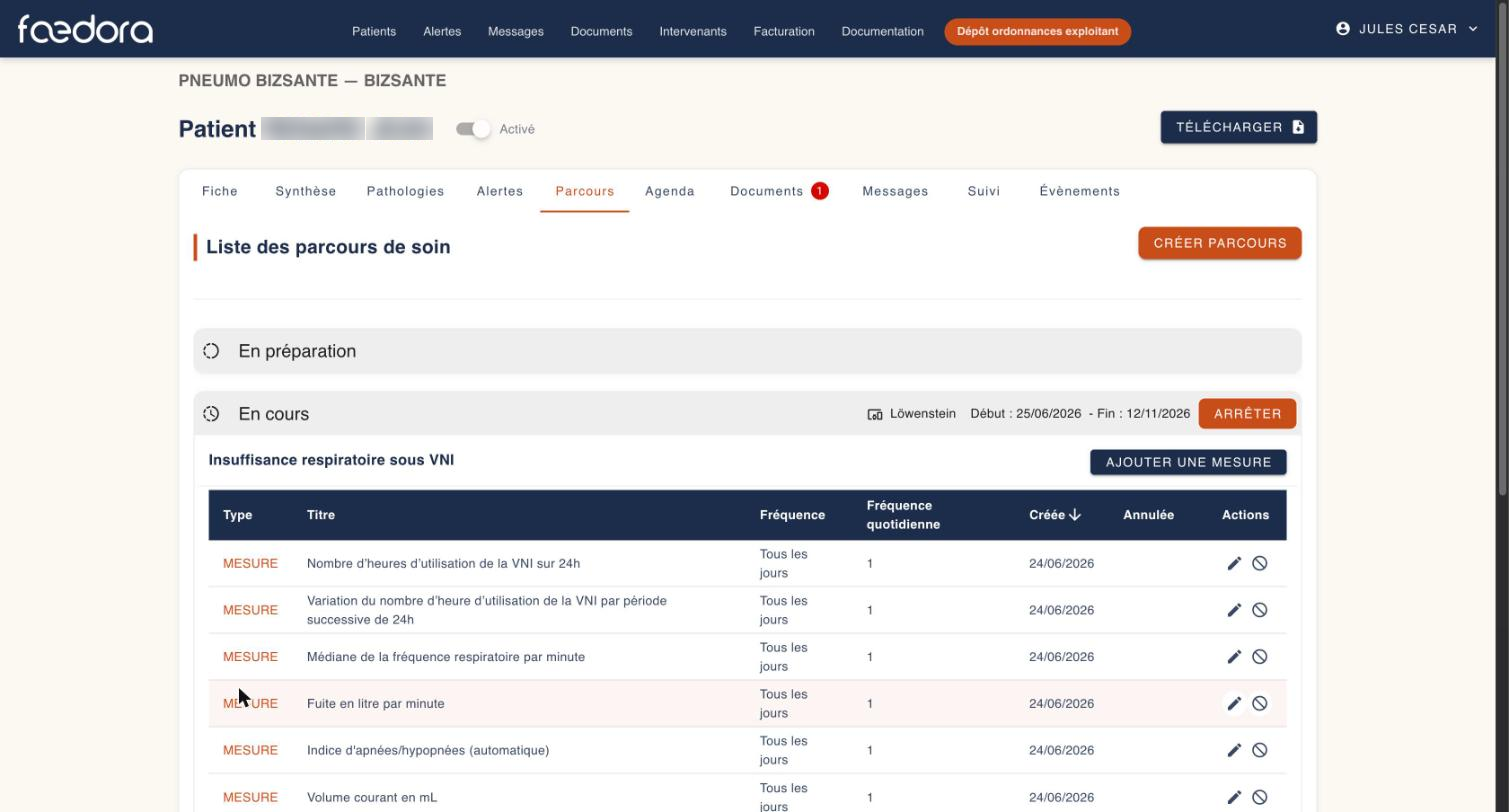Click Dépôt ordonnances exploitant button
This screenshot has height=812, width=1509.
pyautogui.click(x=1037, y=31)
